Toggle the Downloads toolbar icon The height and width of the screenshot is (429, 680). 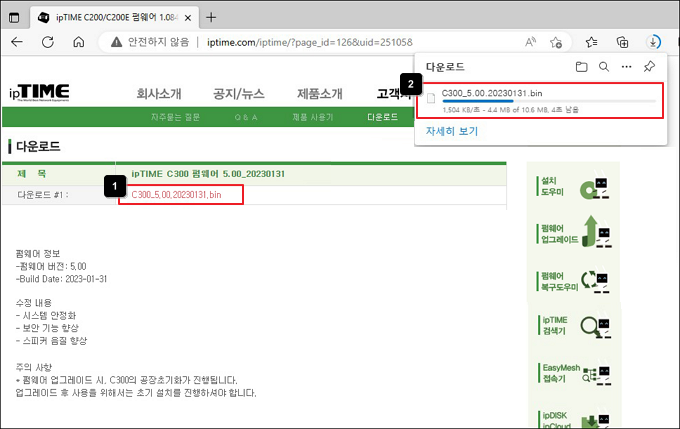coord(653,42)
